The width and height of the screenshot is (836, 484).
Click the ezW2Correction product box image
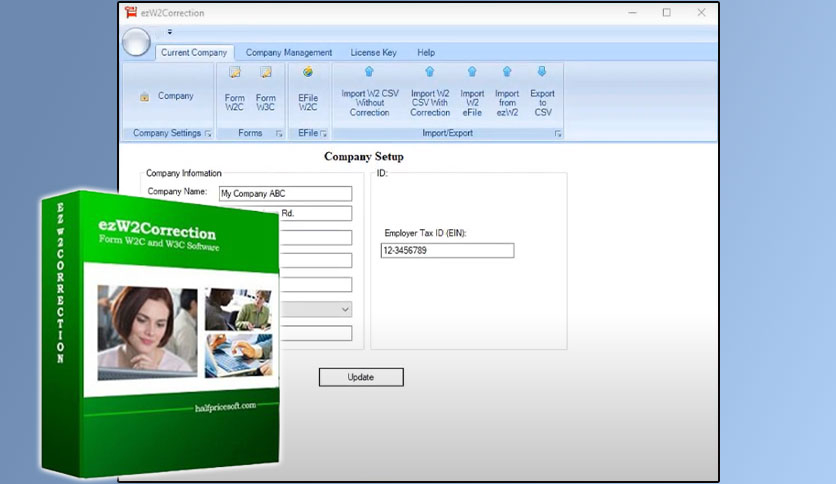(x=160, y=333)
